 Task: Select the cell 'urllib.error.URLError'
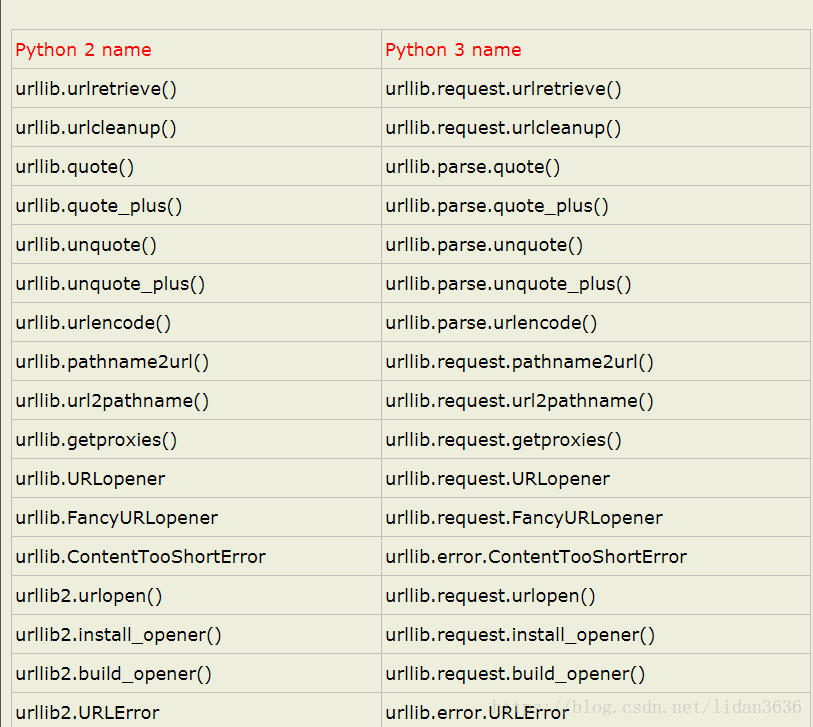[596, 711]
